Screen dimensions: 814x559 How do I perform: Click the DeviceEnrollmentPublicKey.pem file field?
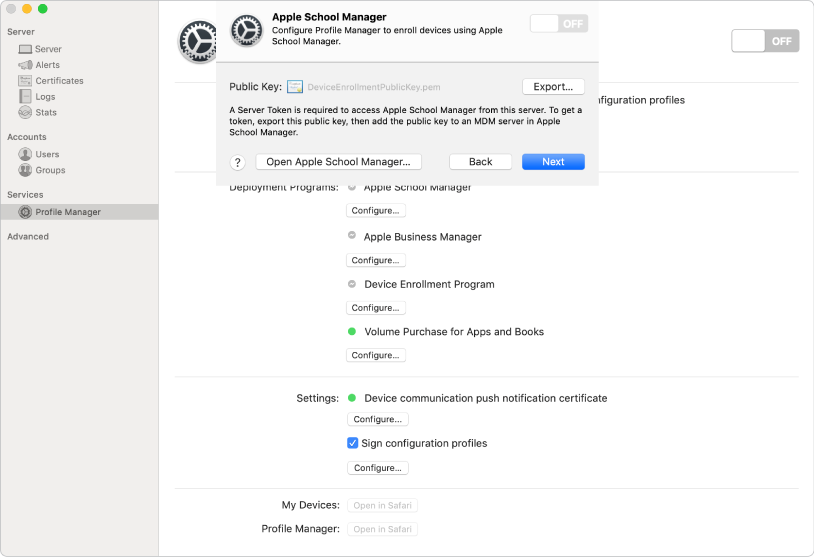(x=368, y=88)
